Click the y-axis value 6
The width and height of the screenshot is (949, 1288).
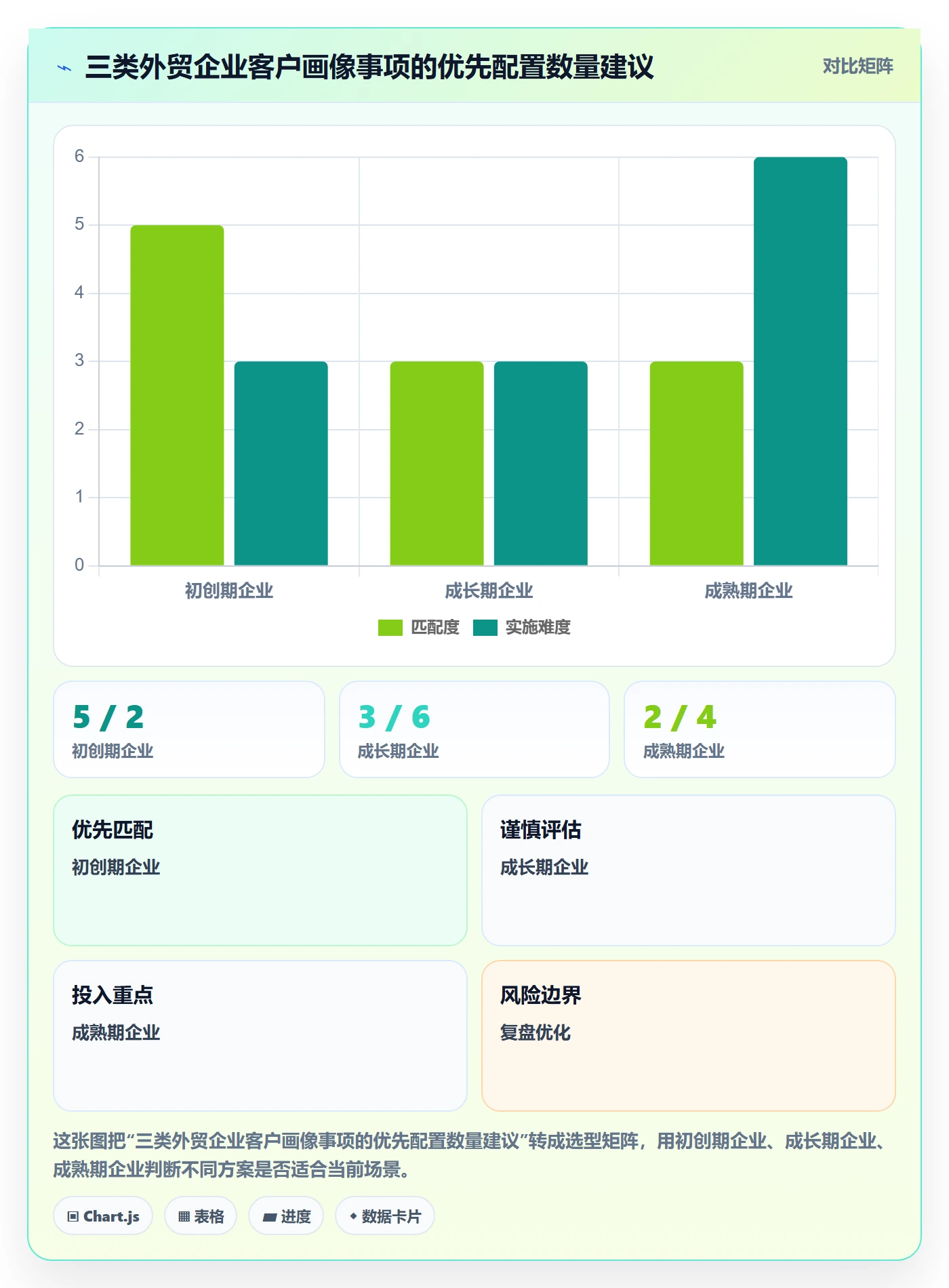click(79, 157)
